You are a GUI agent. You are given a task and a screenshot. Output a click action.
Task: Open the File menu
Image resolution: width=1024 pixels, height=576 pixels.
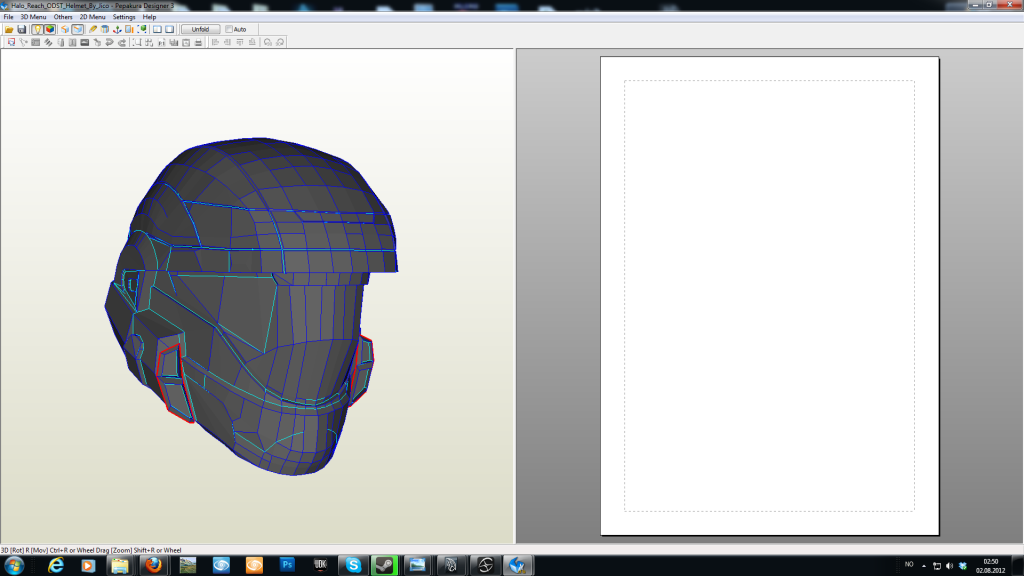pyautogui.click(x=8, y=17)
